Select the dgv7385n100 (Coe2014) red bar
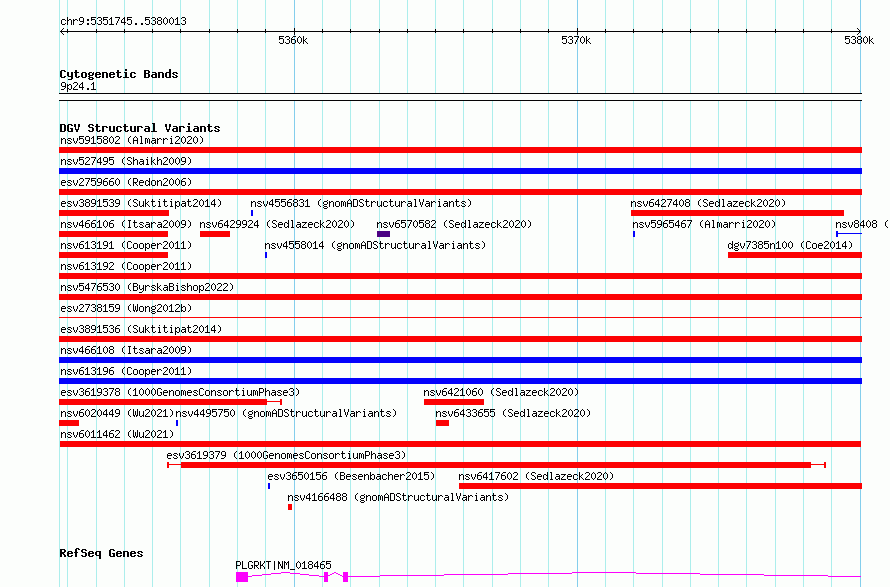This screenshot has height=587, width=890. [x=795, y=255]
